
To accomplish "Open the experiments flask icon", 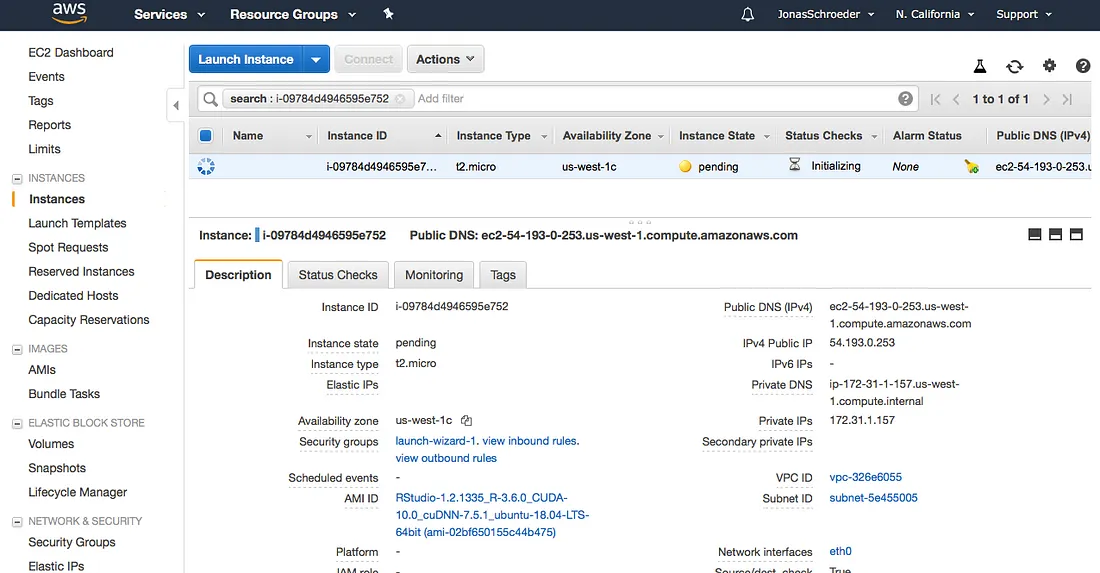I will pos(980,66).
